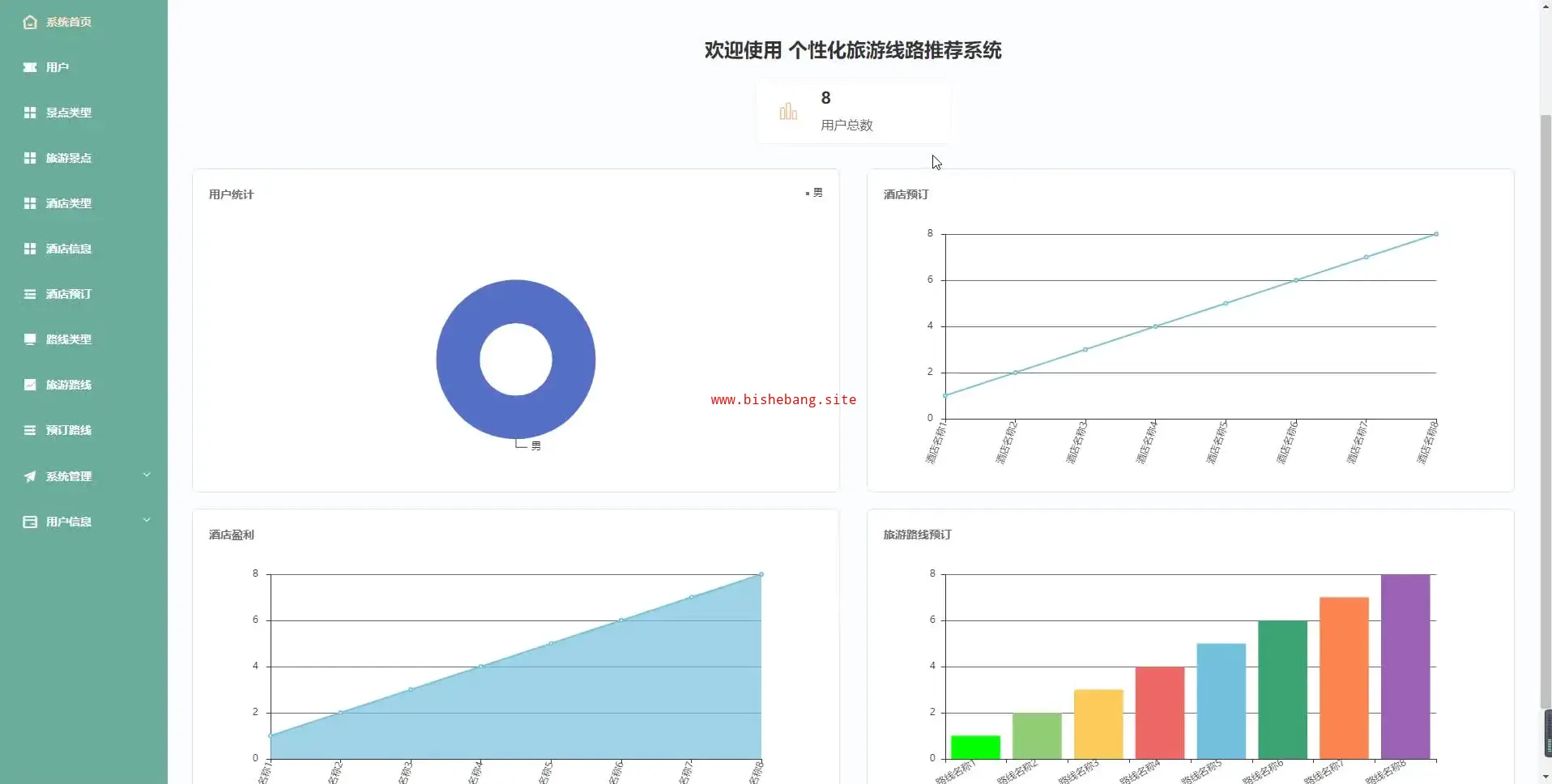Click the light blue bar for 路线名称5

click(1222, 701)
